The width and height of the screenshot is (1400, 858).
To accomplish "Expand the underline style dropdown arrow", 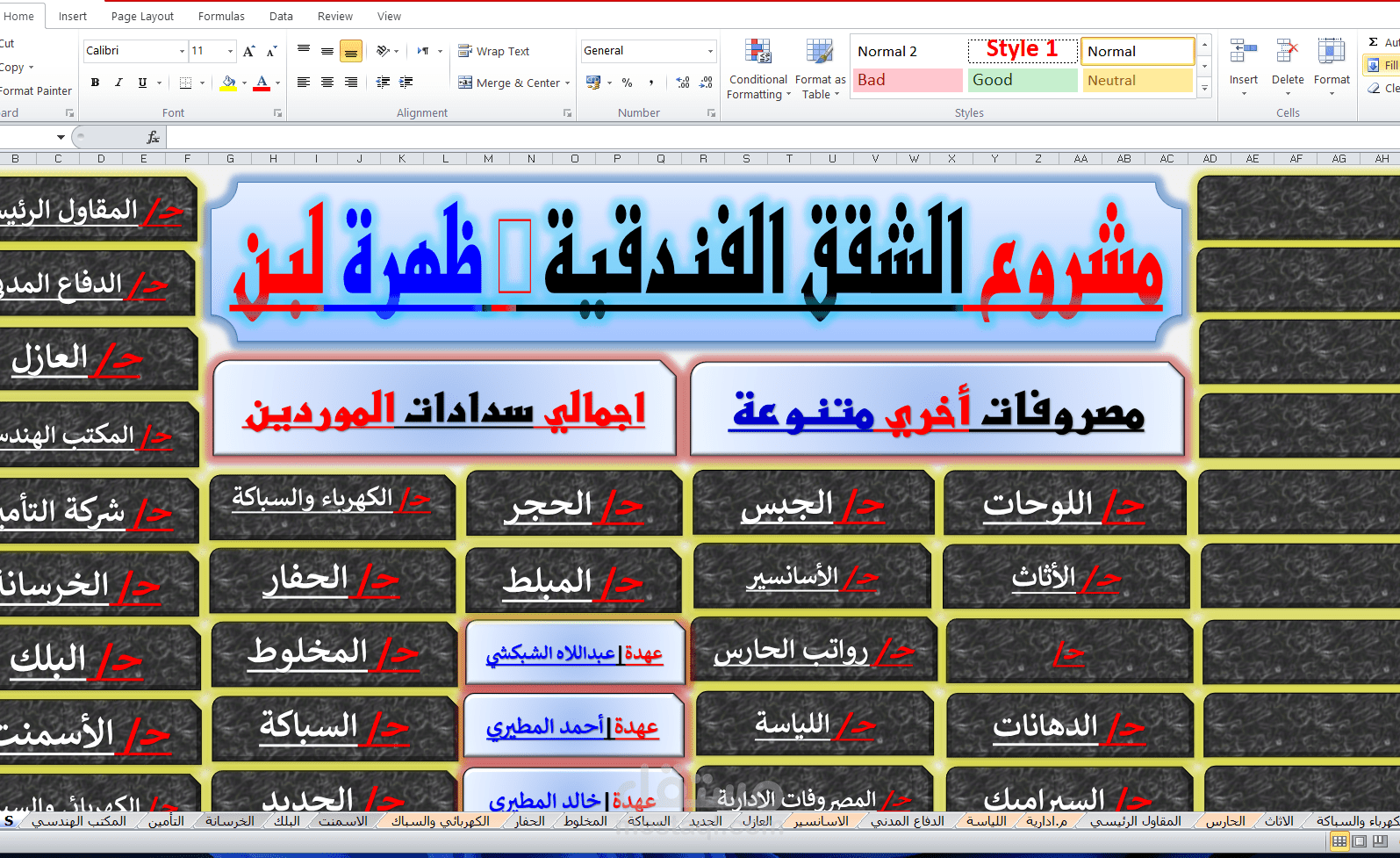I will [x=159, y=83].
